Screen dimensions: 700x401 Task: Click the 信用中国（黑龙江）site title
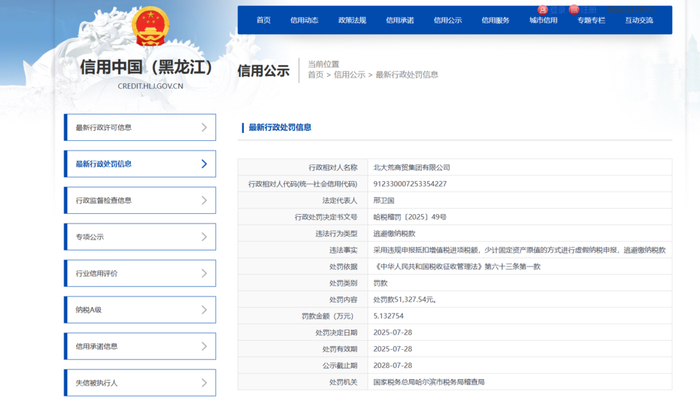[146, 67]
